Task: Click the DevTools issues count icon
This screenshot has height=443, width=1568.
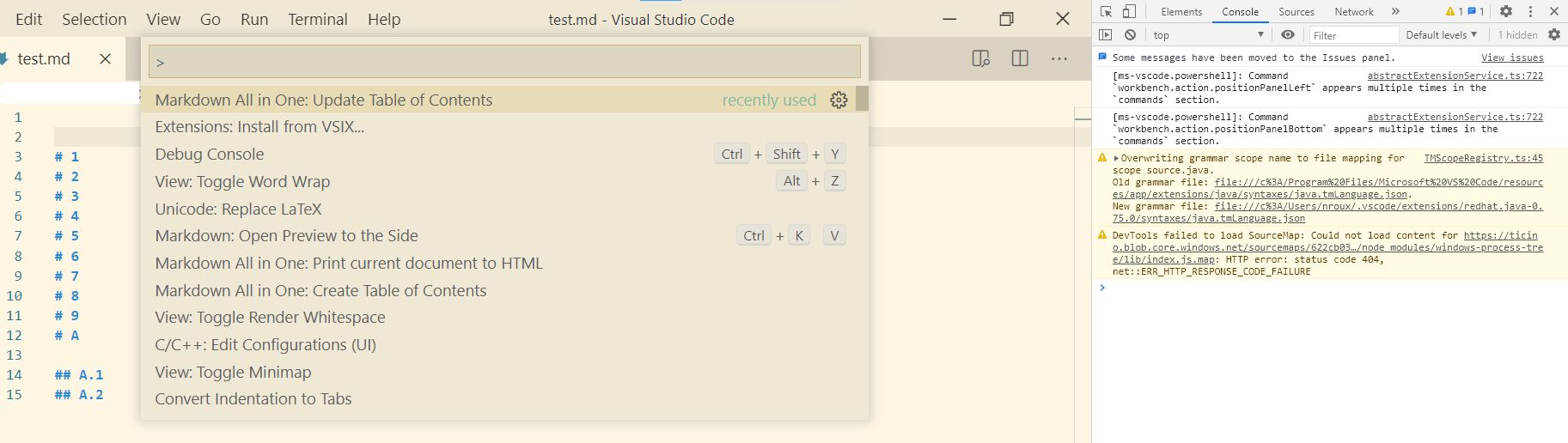Action: (x=1475, y=11)
